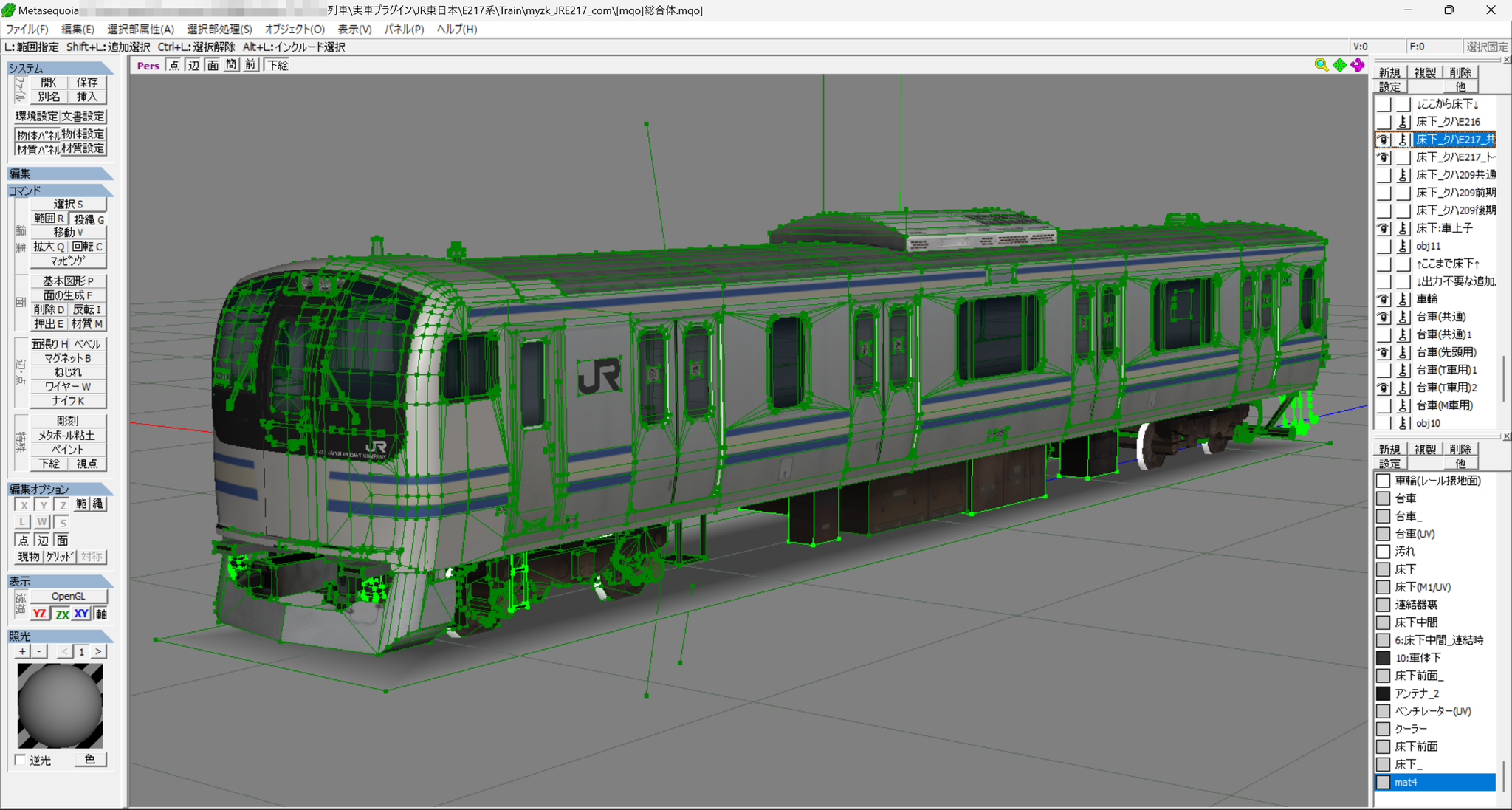1512x810 pixels.
Task: Open the 他 menu in material panel
Action: [1460, 463]
